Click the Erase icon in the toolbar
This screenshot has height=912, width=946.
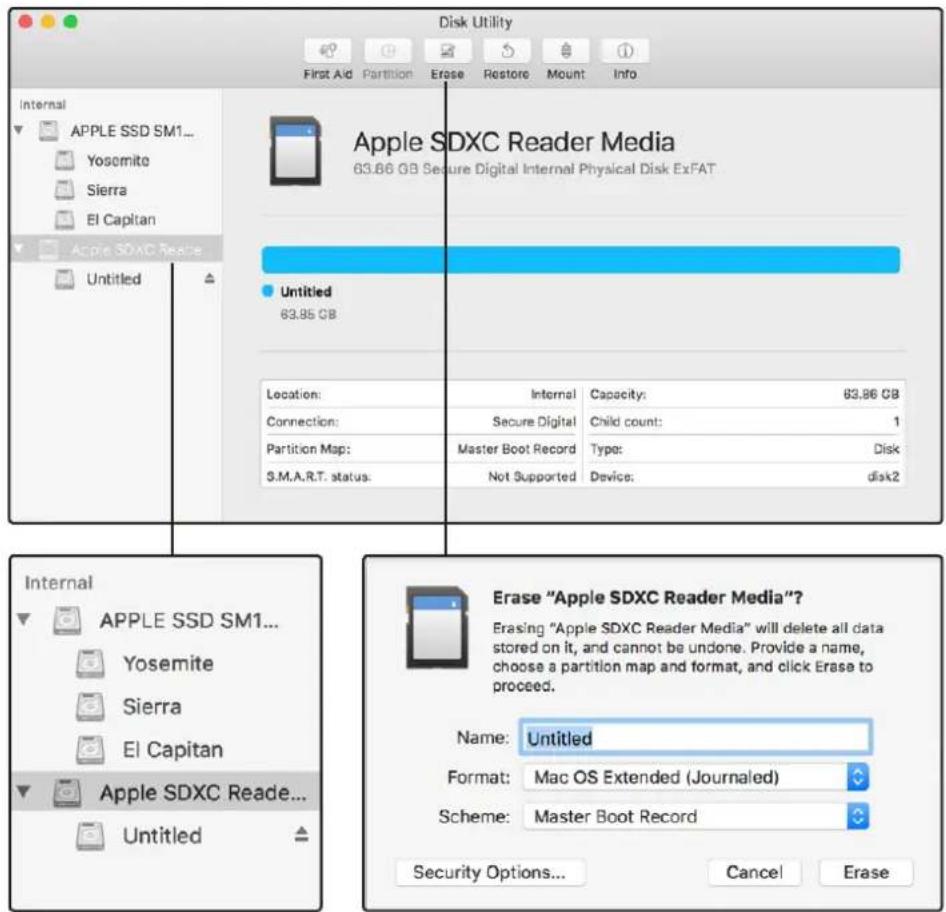447,51
